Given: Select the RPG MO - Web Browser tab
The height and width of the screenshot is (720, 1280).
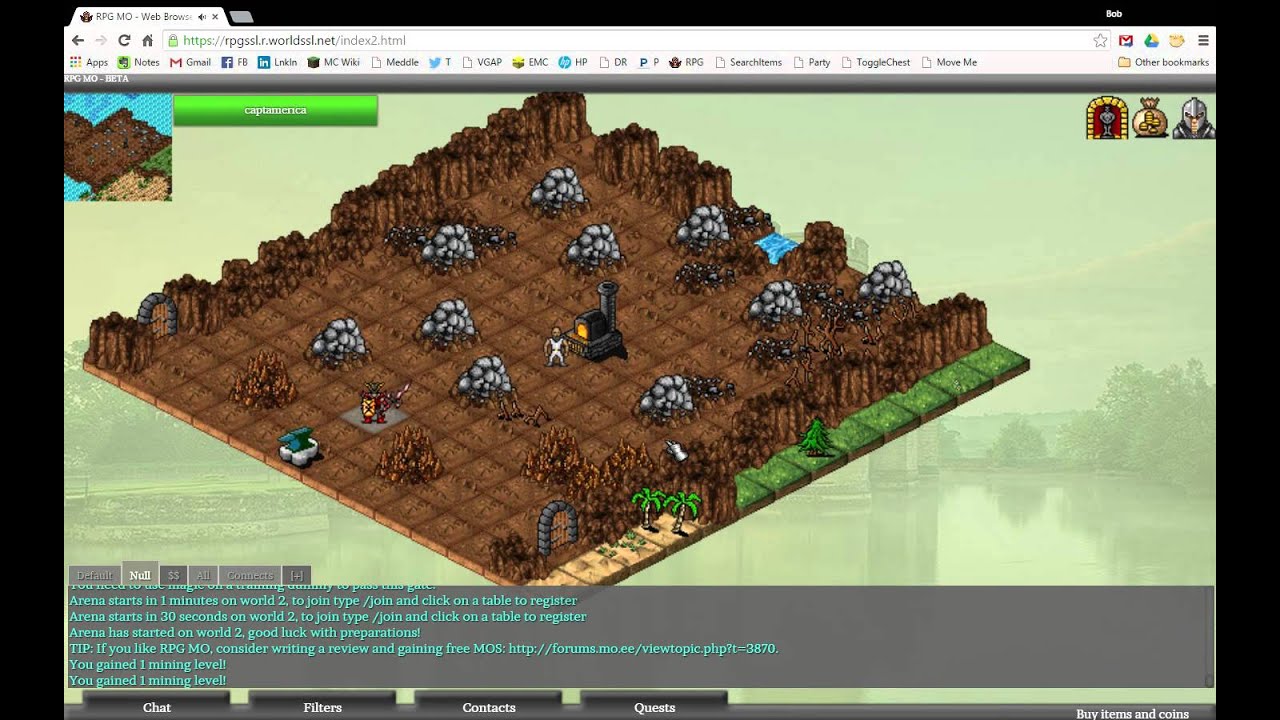Looking at the screenshot, I should pyautogui.click(x=150, y=17).
